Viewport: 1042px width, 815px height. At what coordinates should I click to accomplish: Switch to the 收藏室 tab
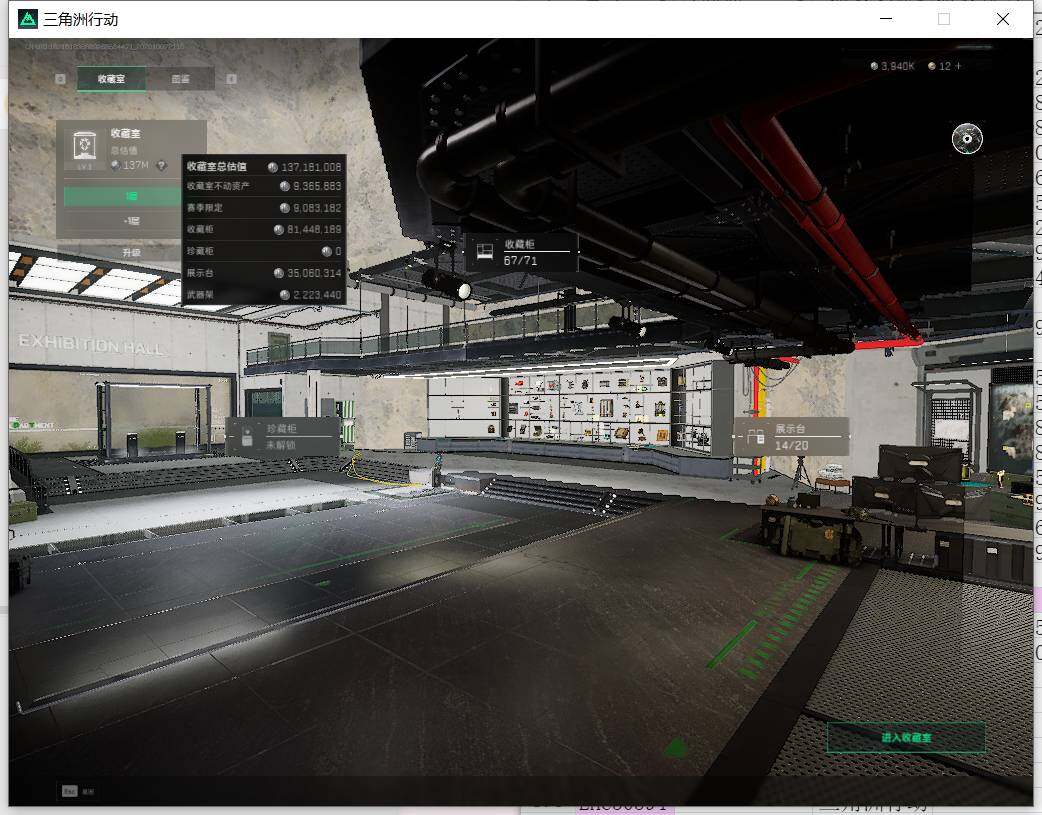111,78
